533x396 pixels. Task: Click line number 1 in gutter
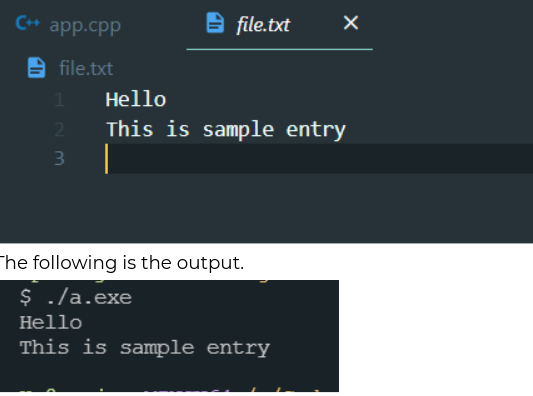point(59,100)
